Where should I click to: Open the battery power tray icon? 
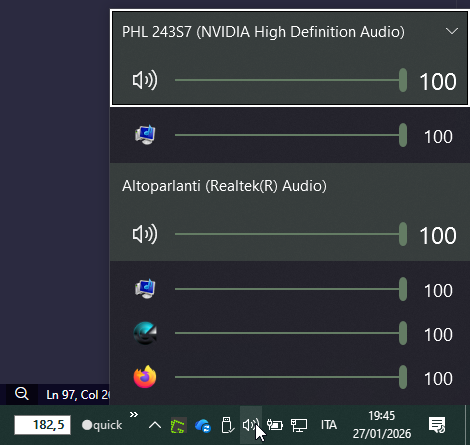tap(275, 425)
